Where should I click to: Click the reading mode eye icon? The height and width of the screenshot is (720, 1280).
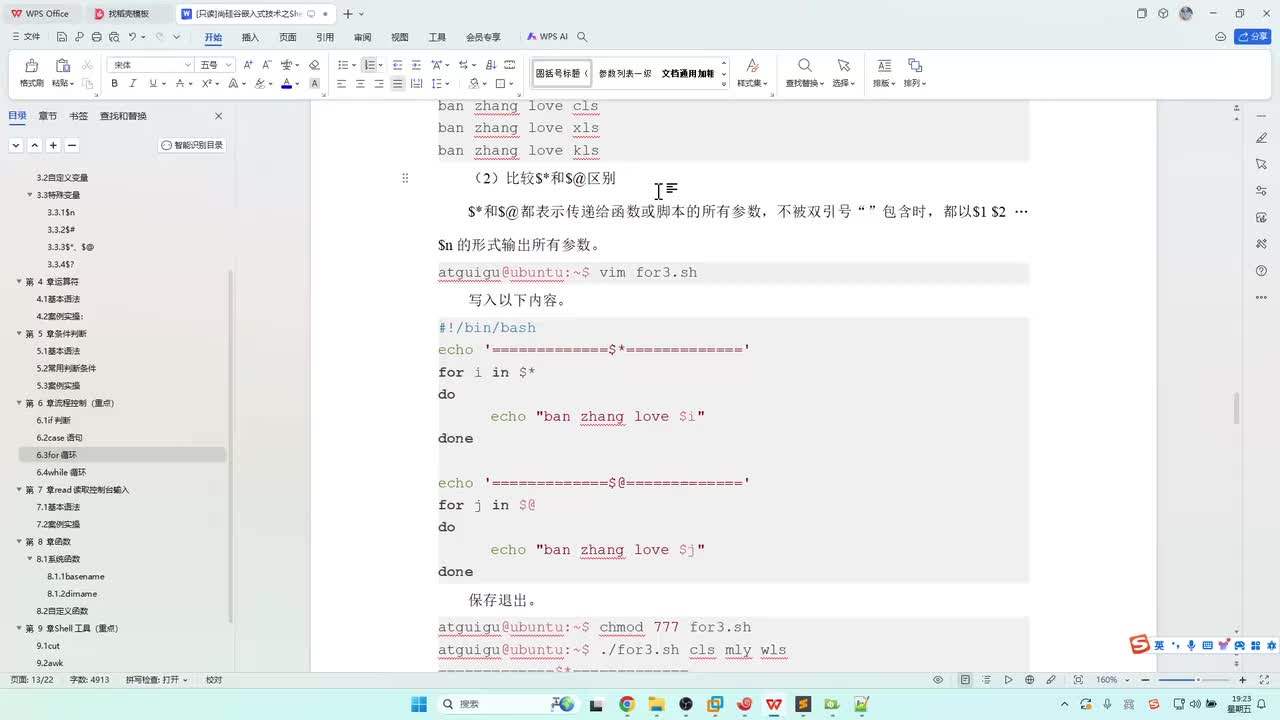pos(938,680)
